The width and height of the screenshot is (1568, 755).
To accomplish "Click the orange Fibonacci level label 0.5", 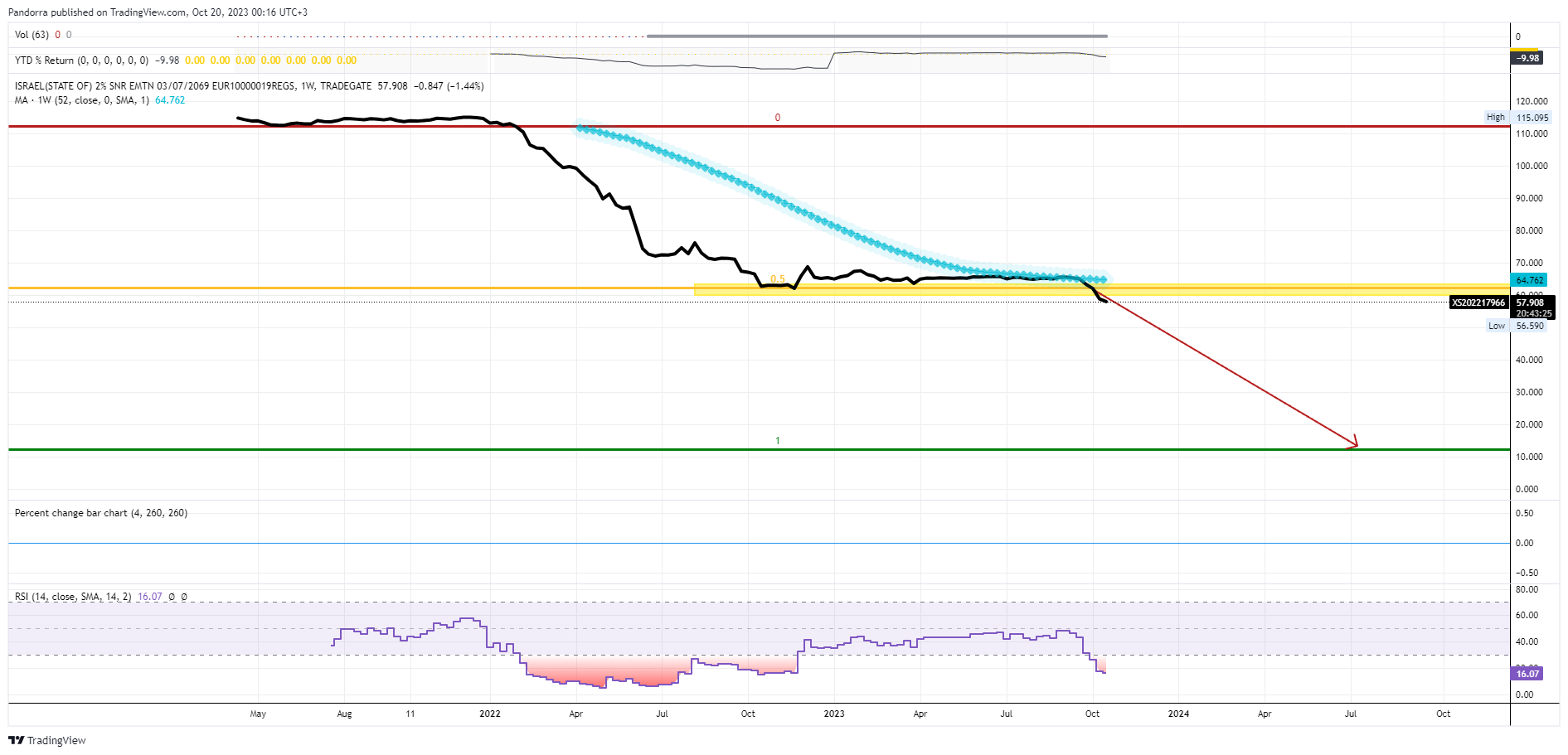I will tap(778, 279).
